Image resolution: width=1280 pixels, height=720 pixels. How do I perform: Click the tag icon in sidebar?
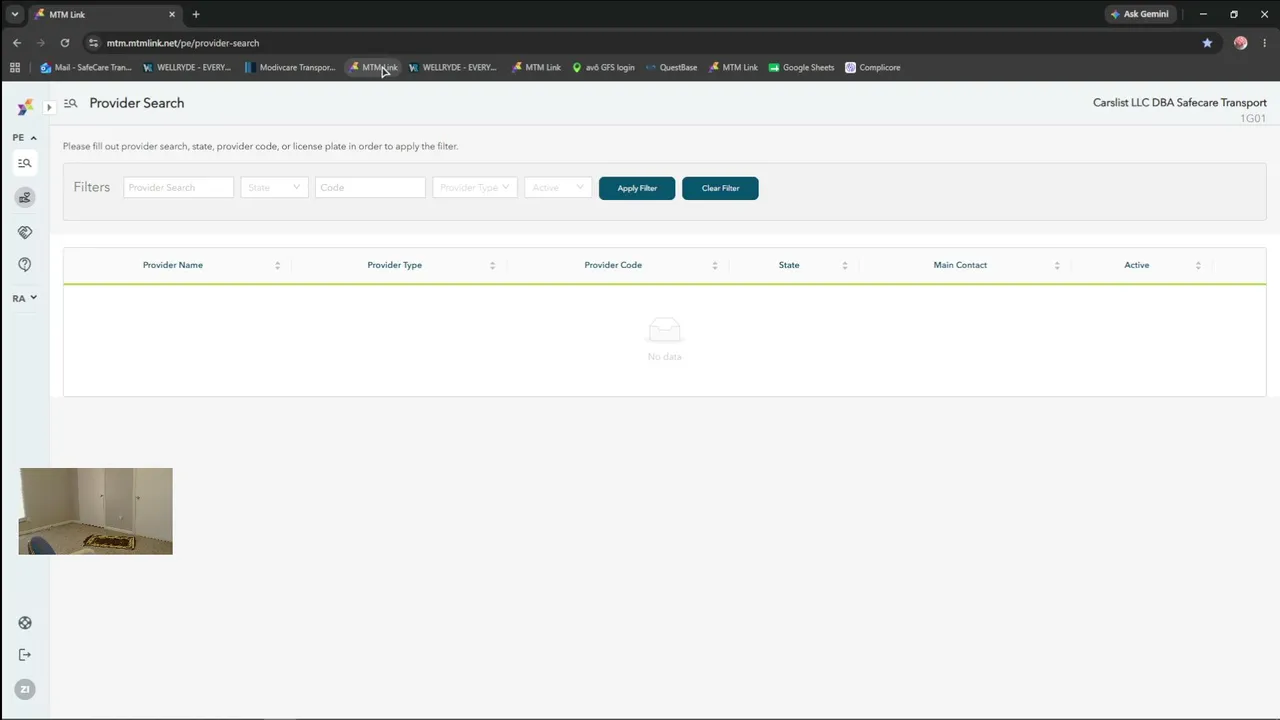click(x=25, y=232)
